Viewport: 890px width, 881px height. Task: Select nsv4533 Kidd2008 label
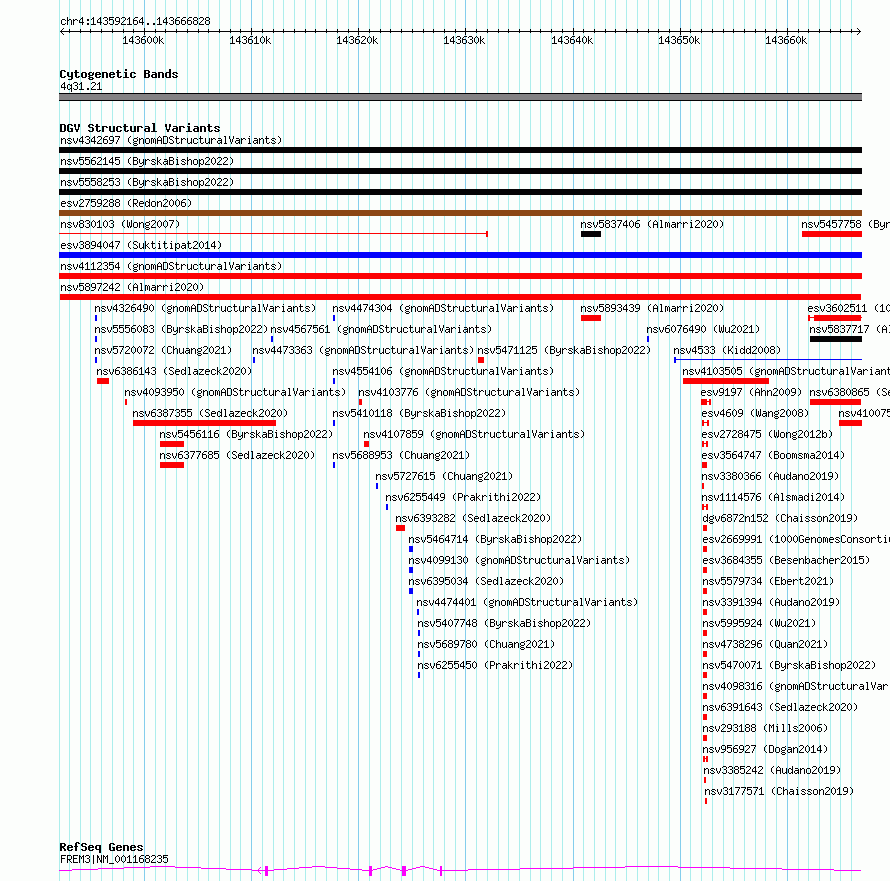(727, 350)
